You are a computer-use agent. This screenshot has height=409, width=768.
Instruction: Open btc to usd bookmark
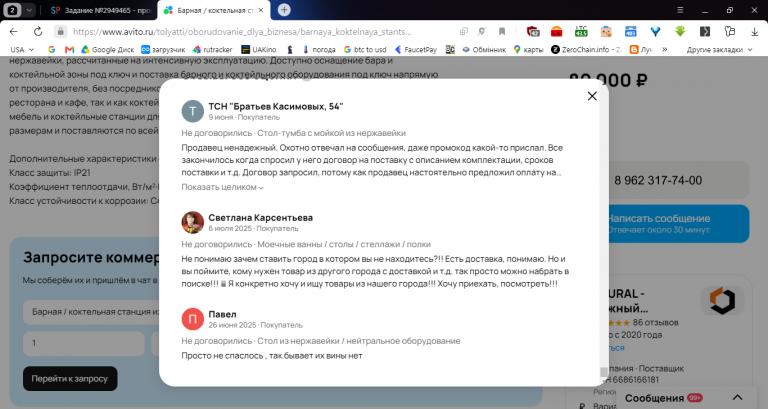365,49
